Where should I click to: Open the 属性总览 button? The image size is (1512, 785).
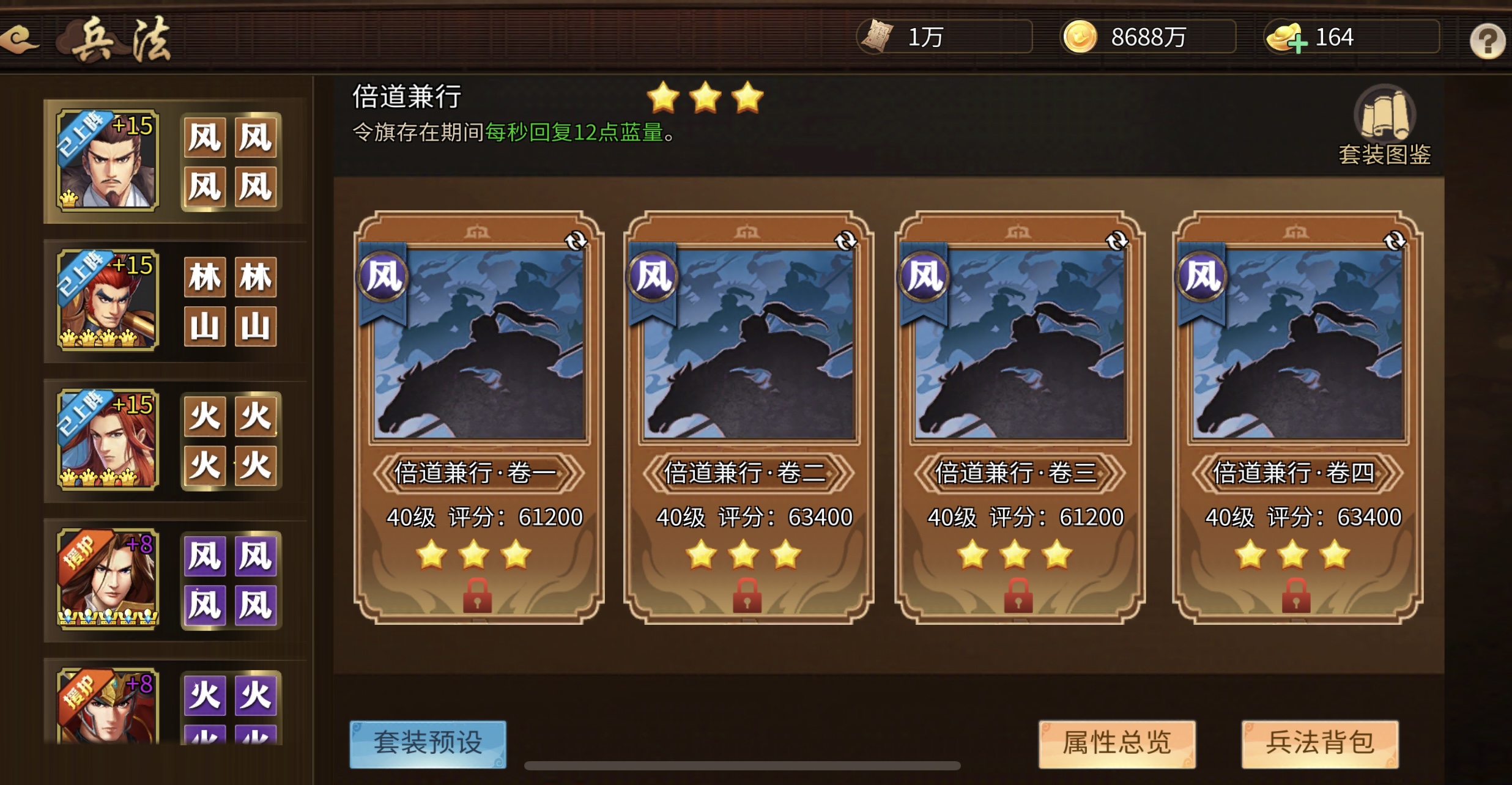pyautogui.click(x=1117, y=743)
